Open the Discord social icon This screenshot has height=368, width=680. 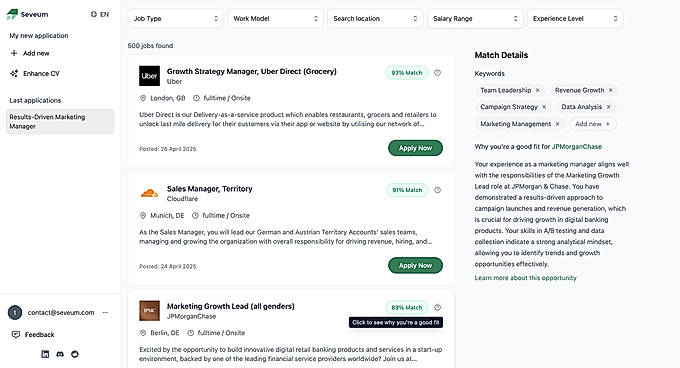(60, 354)
